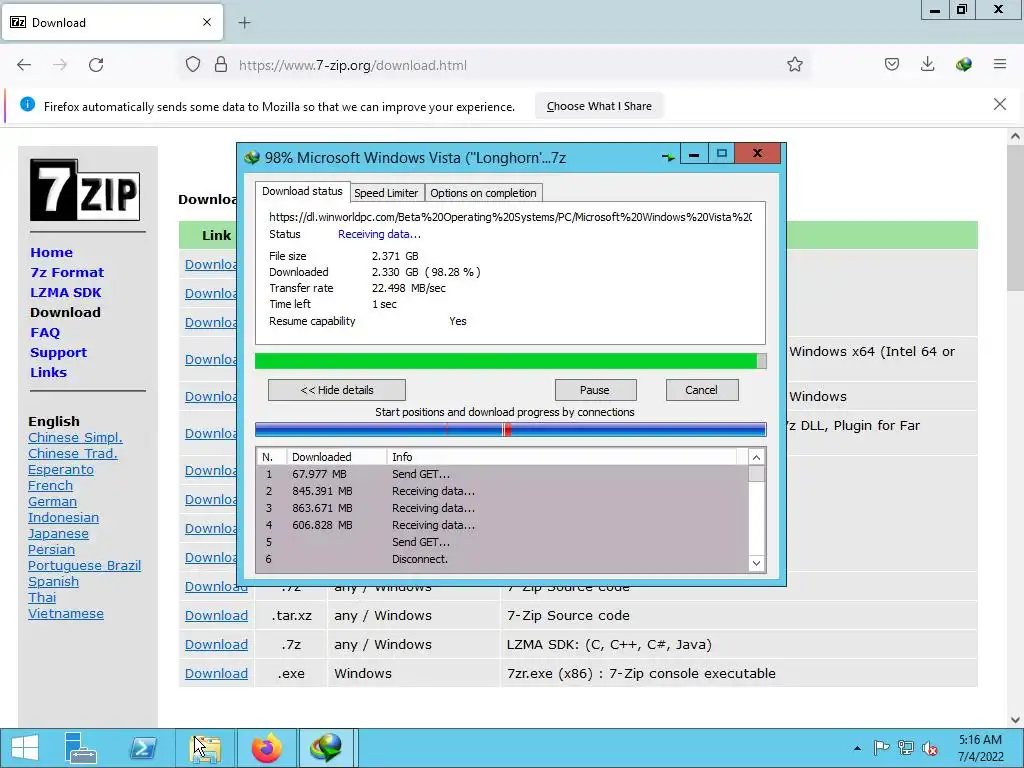Open the Support sidebar link

pyautogui.click(x=59, y=353)
